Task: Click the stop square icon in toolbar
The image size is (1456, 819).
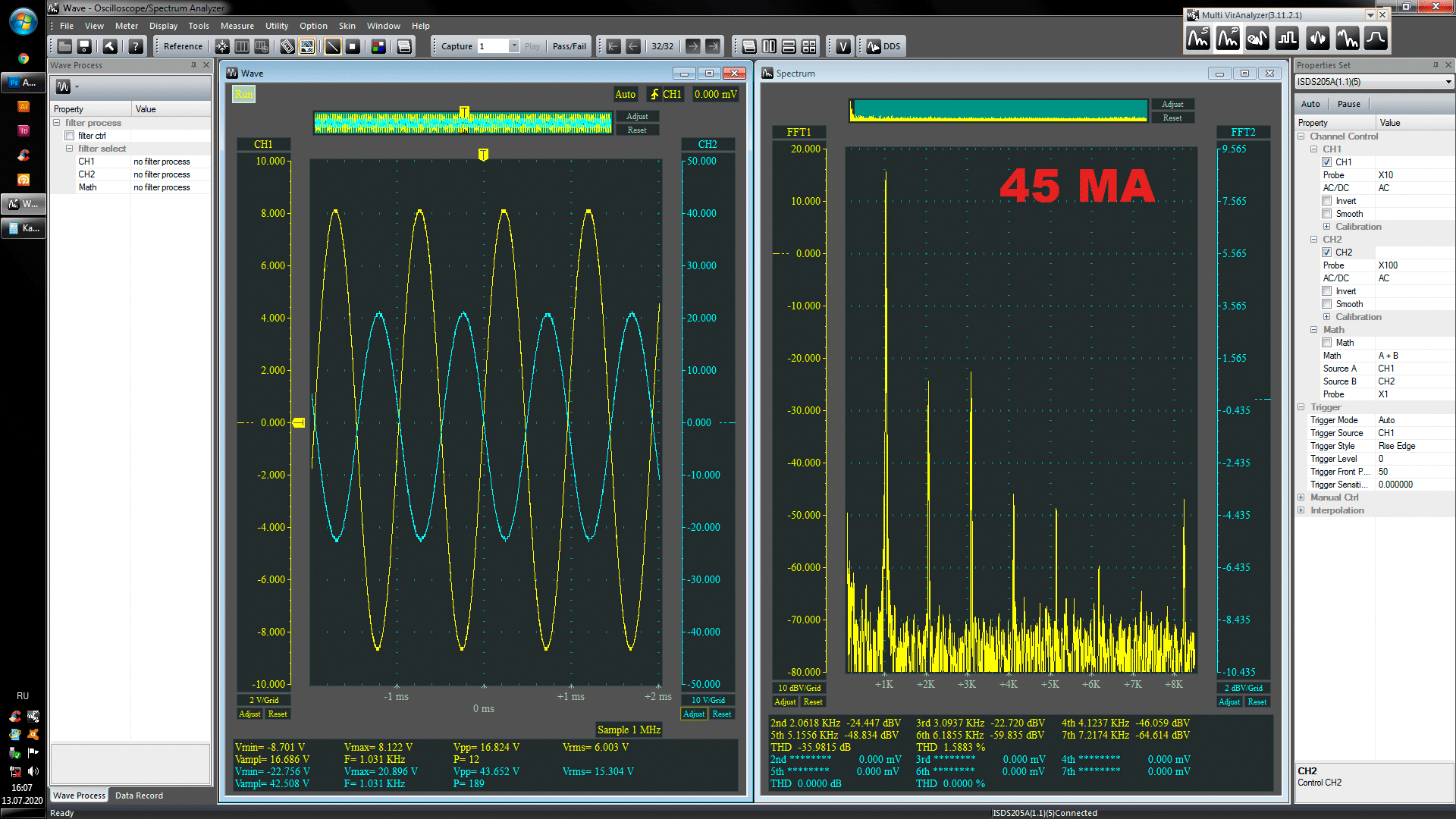Action: (353, 46)
